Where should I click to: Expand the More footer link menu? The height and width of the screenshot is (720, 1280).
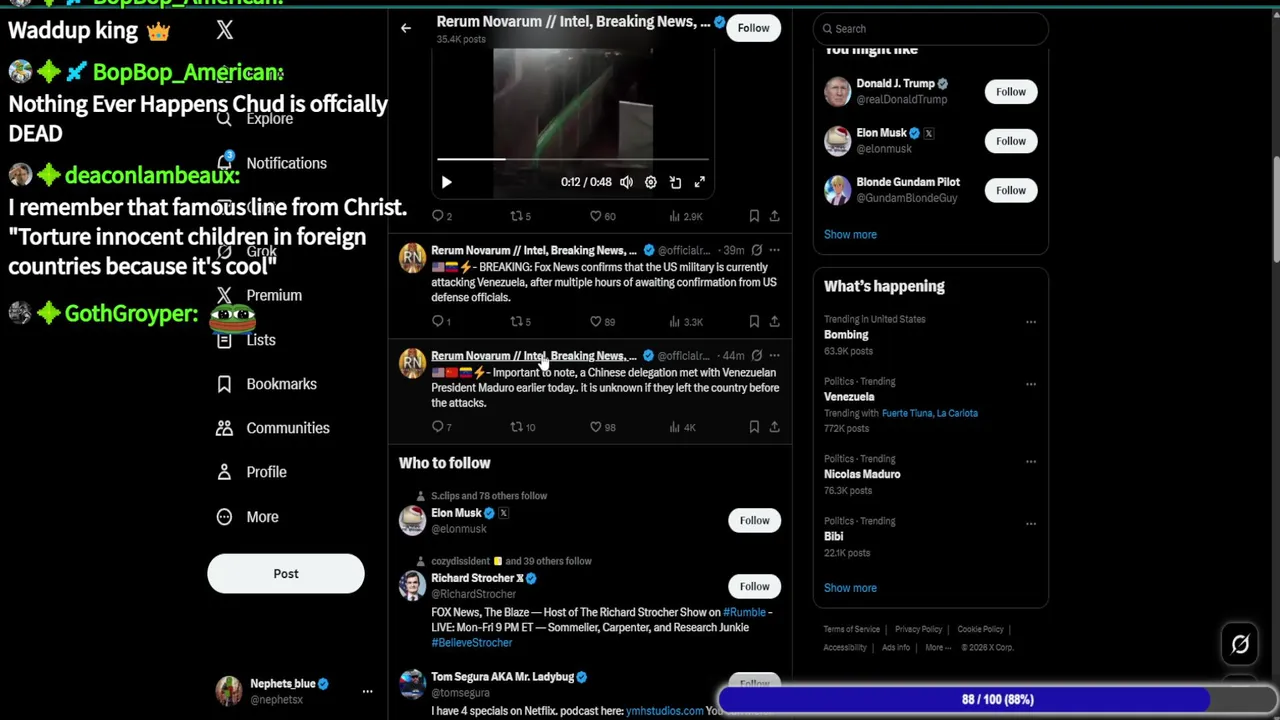(x=938, y=648)
